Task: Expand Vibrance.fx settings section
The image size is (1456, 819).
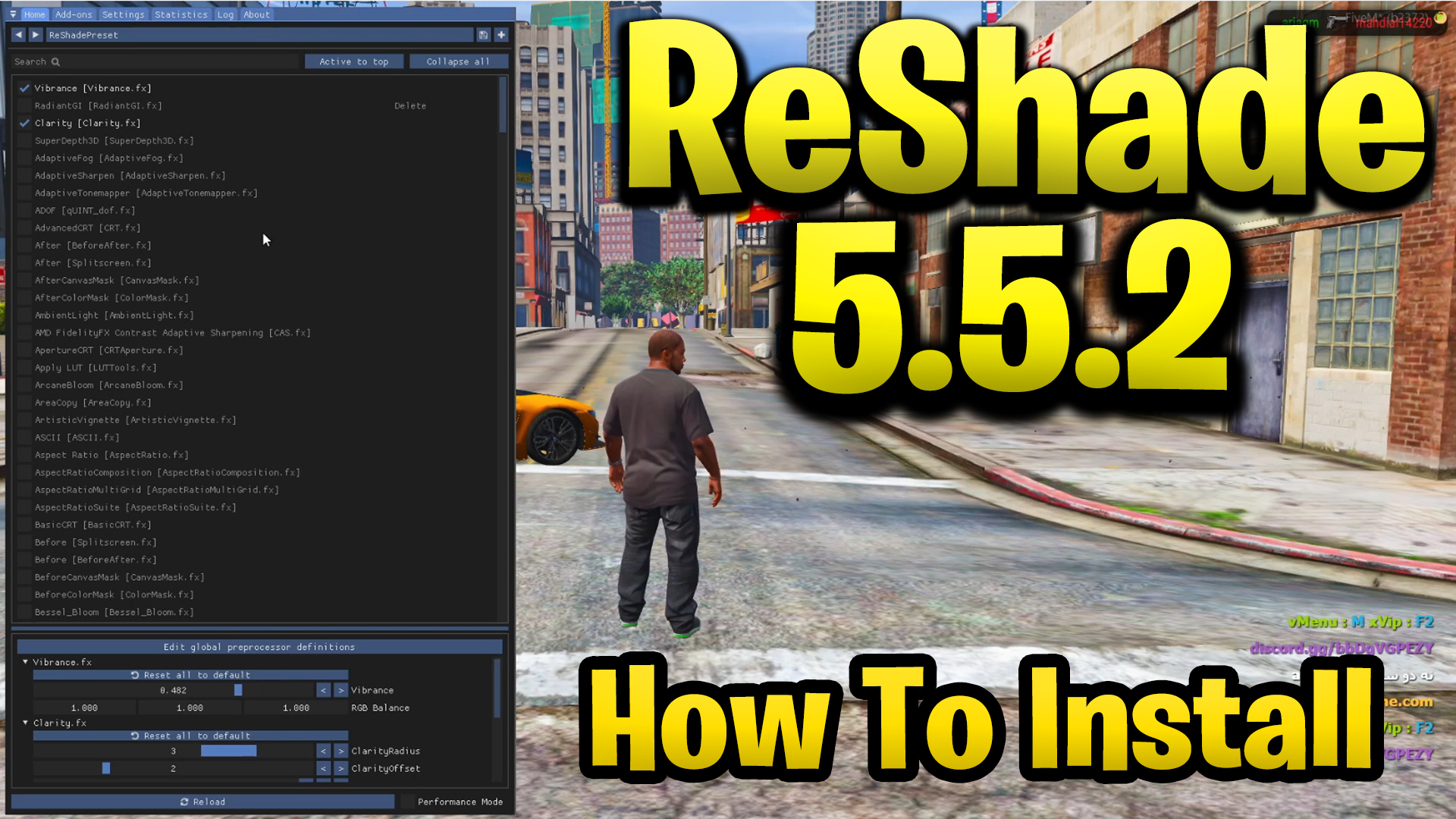Action: 25,661
